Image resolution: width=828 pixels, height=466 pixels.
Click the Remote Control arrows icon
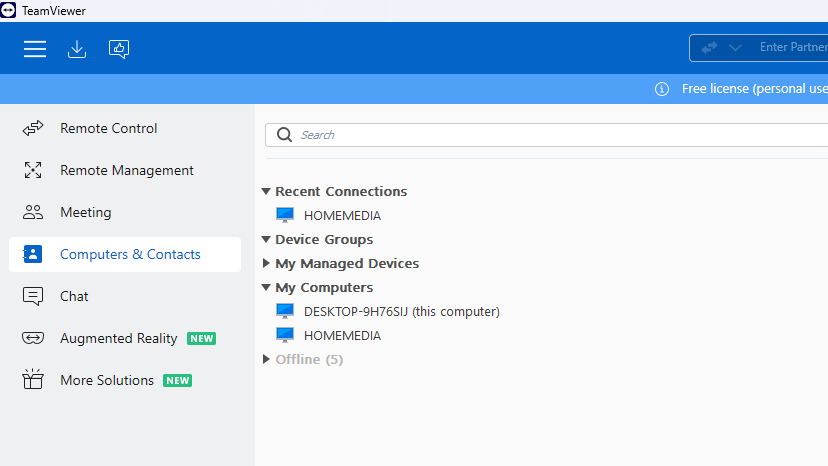[x=33, y=128]
